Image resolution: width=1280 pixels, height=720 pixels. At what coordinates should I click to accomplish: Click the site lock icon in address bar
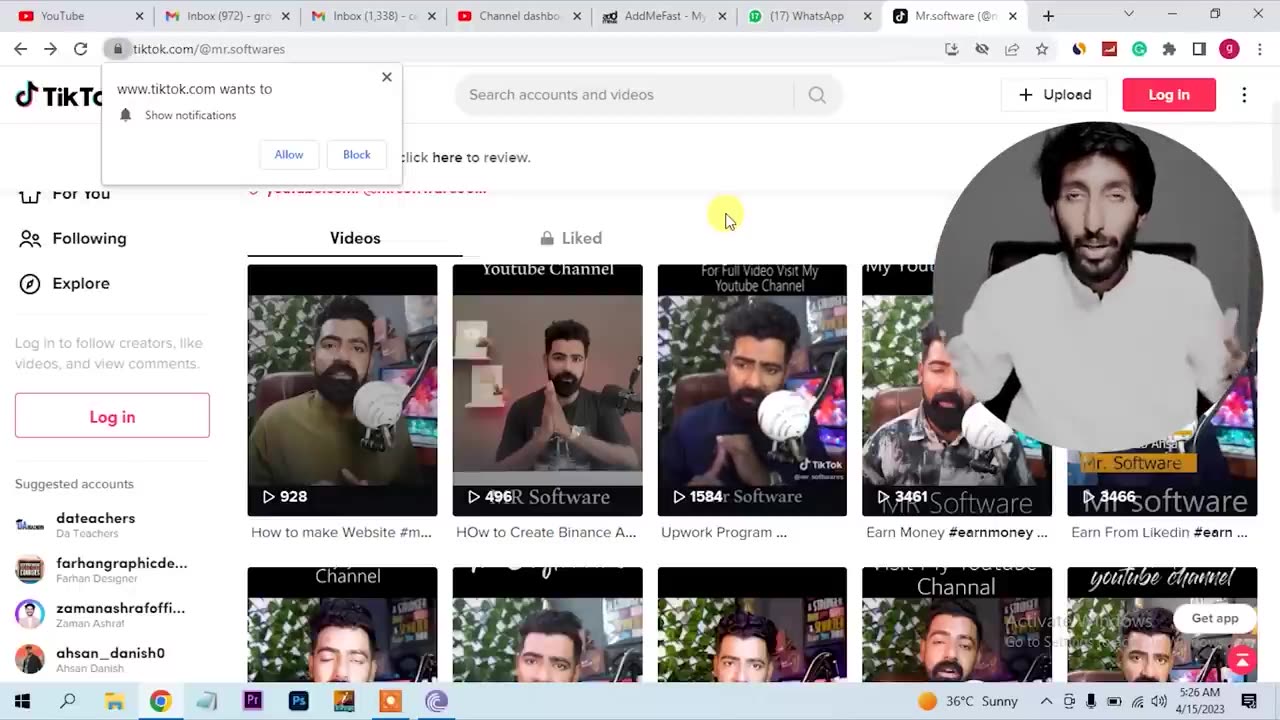pyautogui.click(x=117, y=49)
